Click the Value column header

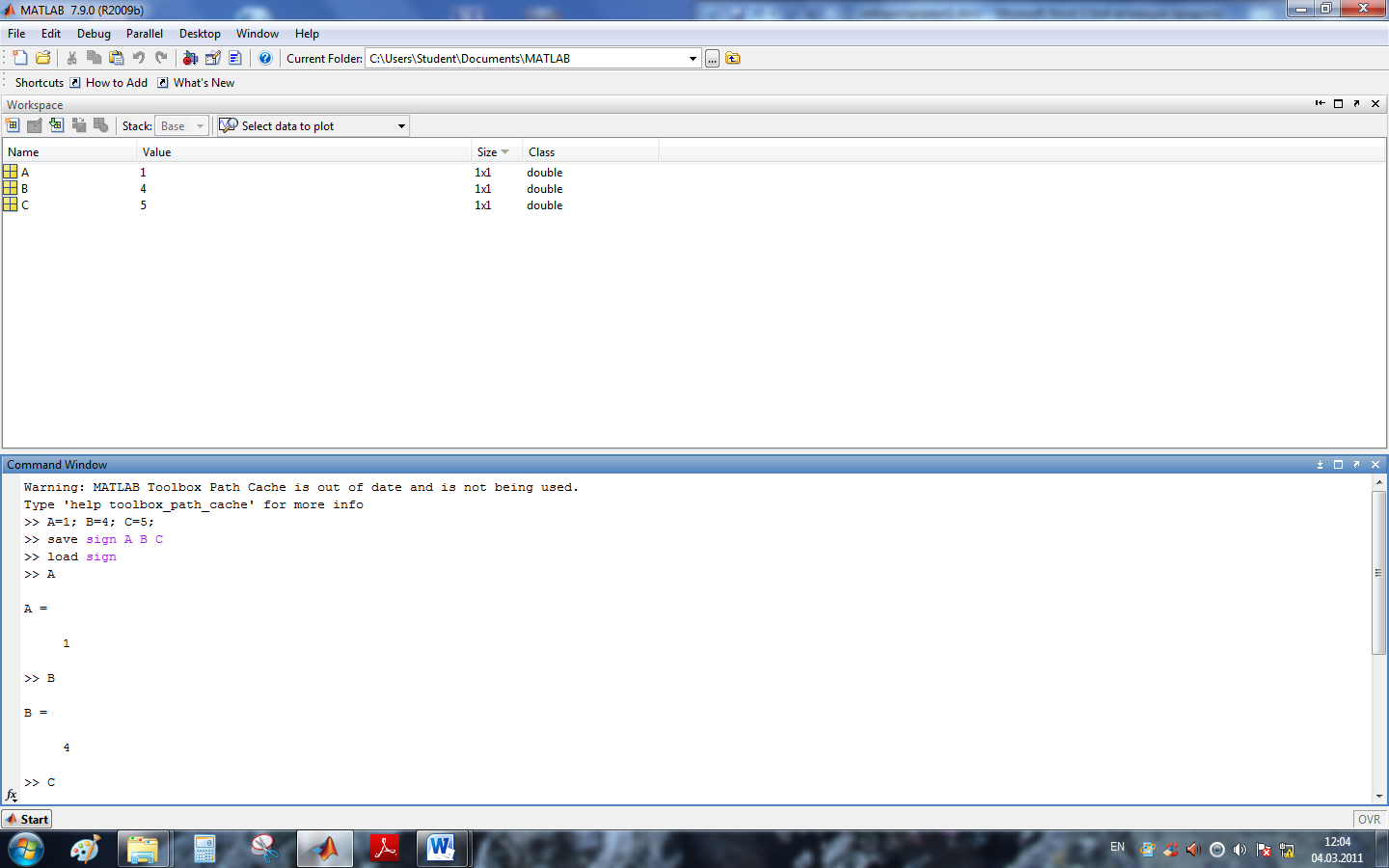pyautogui.click(x=304, y=152)
